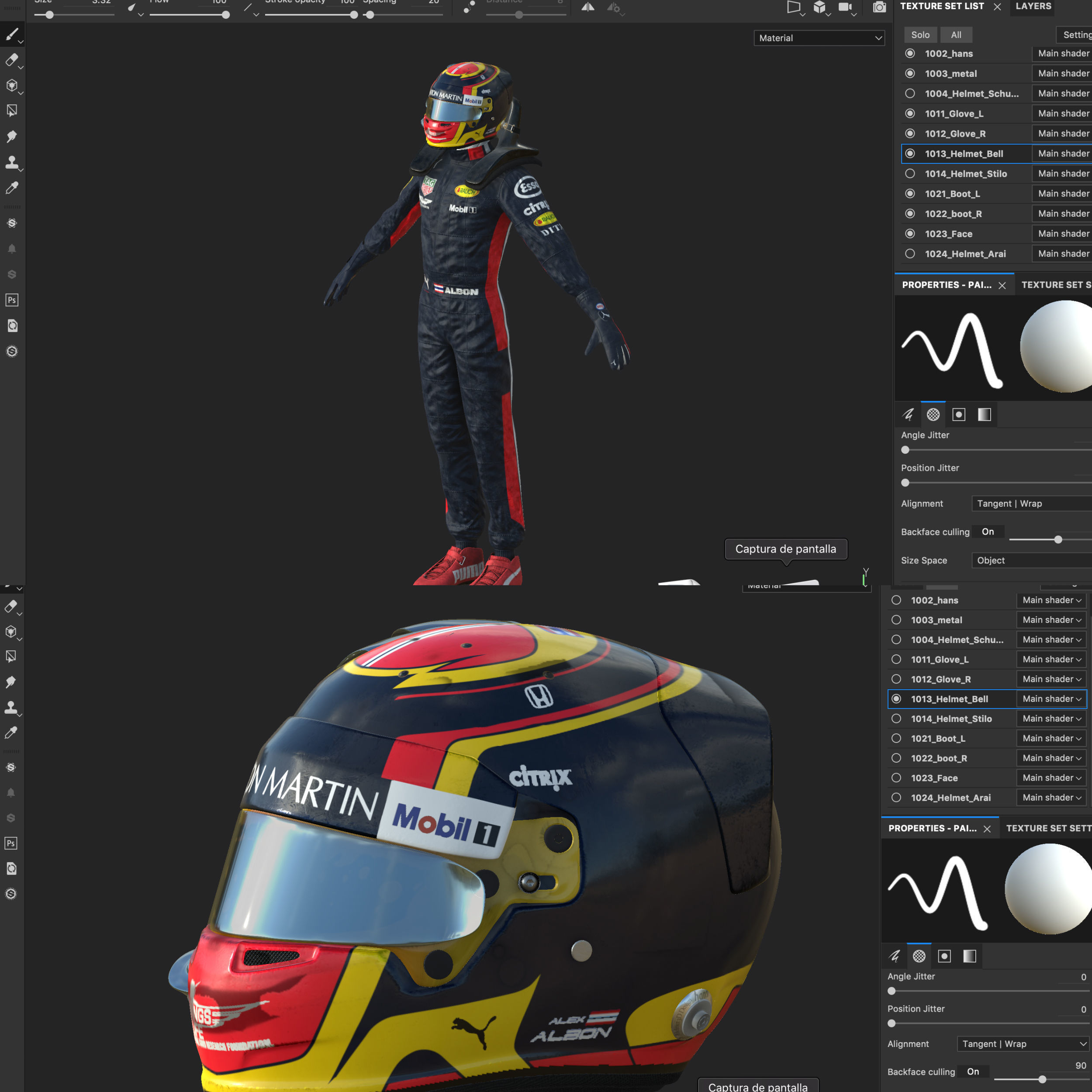Screen dimensions: 1092x1092
Task: Toggle the symmetry mirror icon in top toolbar
Action: [588, 7]
